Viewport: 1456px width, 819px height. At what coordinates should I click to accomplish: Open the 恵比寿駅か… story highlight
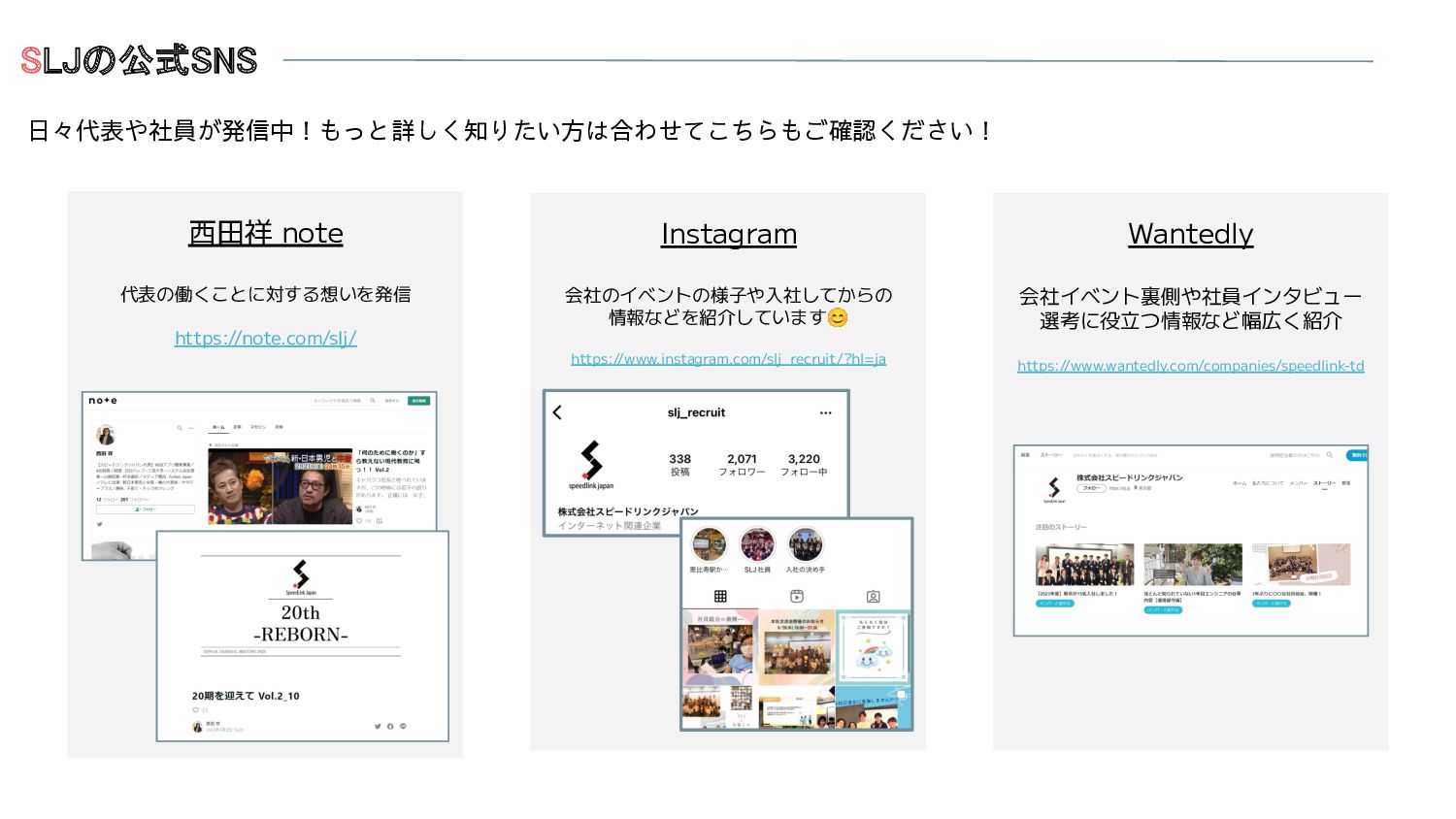[x=709, y=548]
